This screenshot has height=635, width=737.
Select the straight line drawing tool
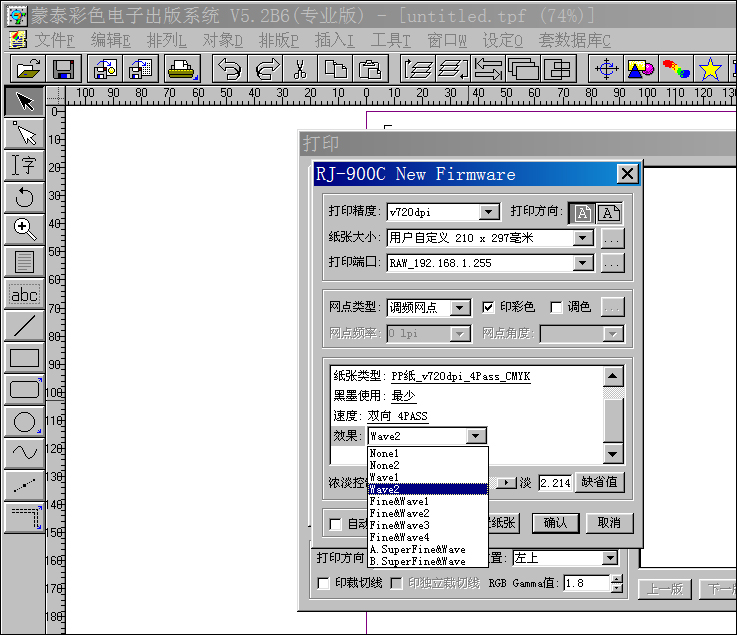click(x=24, y=326)
